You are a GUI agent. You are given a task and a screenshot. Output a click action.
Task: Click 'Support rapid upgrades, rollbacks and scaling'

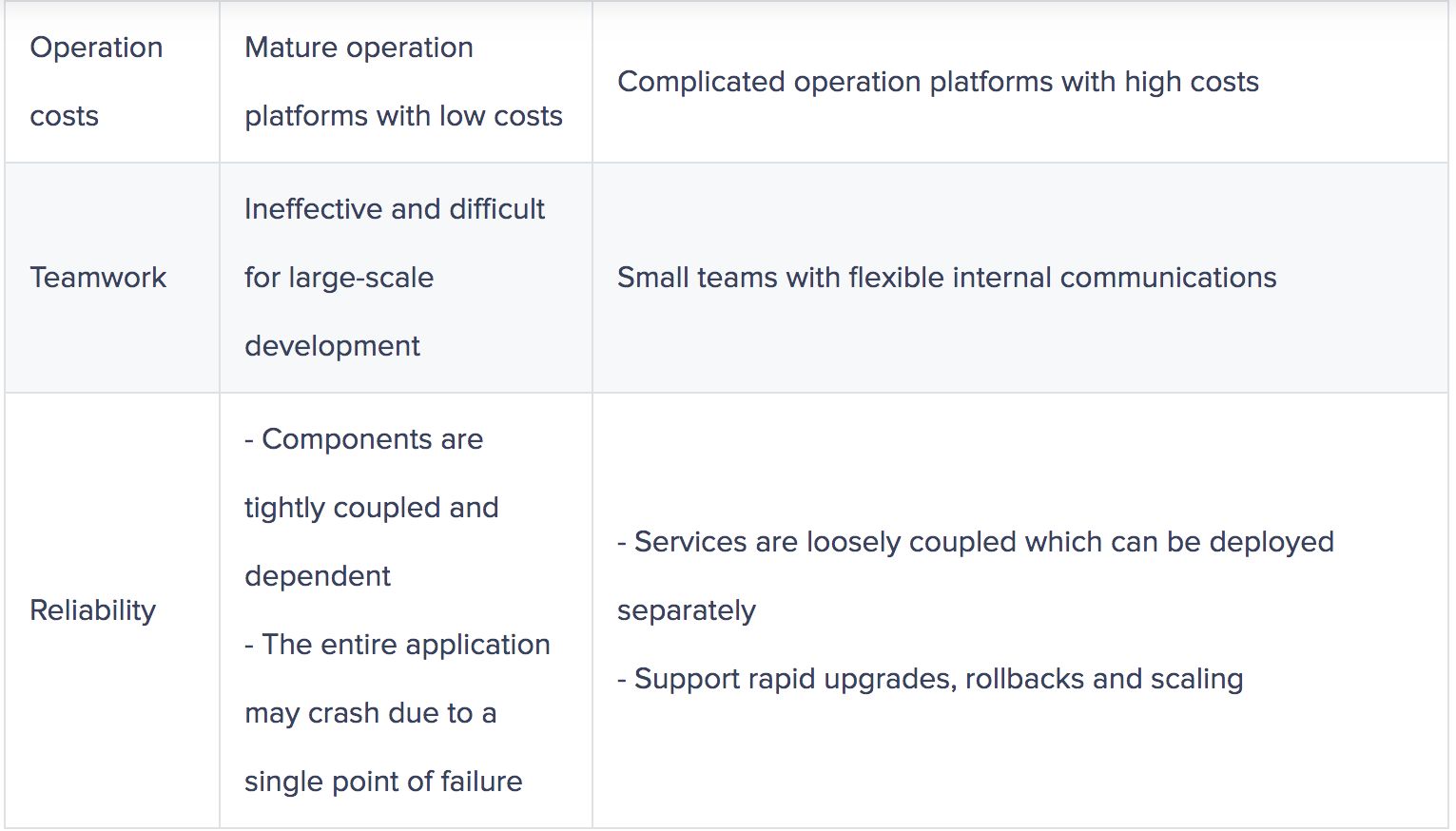pos(938,679)
